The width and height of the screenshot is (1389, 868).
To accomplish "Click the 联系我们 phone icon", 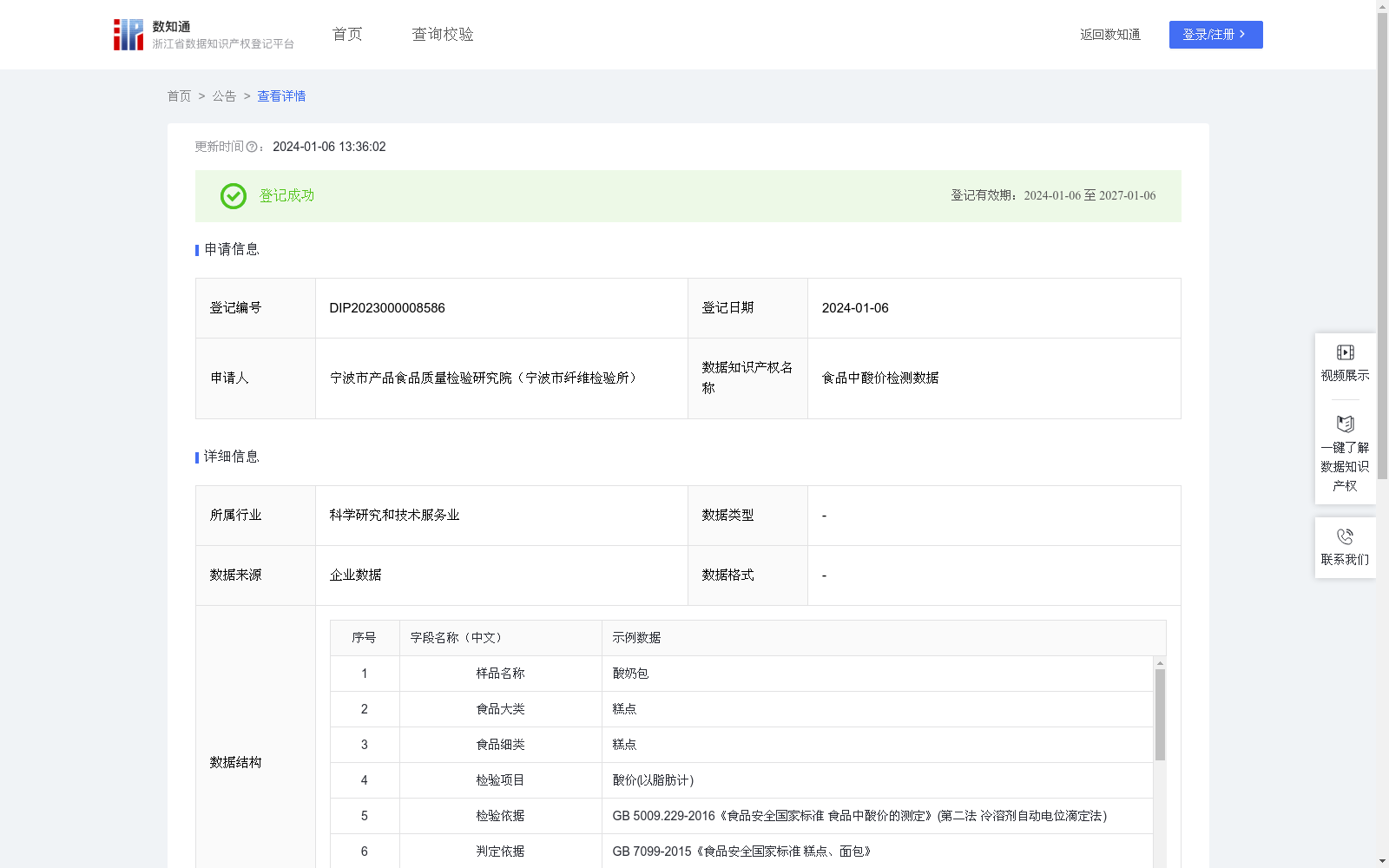I will [x=1345, y=536].
